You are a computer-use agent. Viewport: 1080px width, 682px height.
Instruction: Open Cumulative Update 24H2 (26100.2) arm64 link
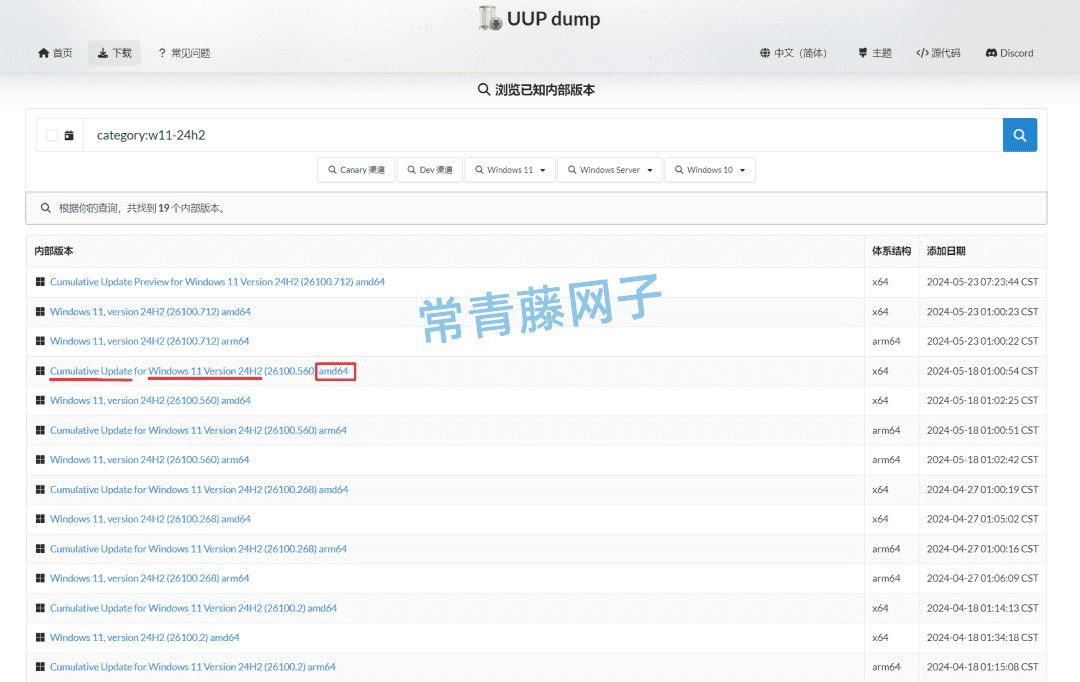(193, 667)
